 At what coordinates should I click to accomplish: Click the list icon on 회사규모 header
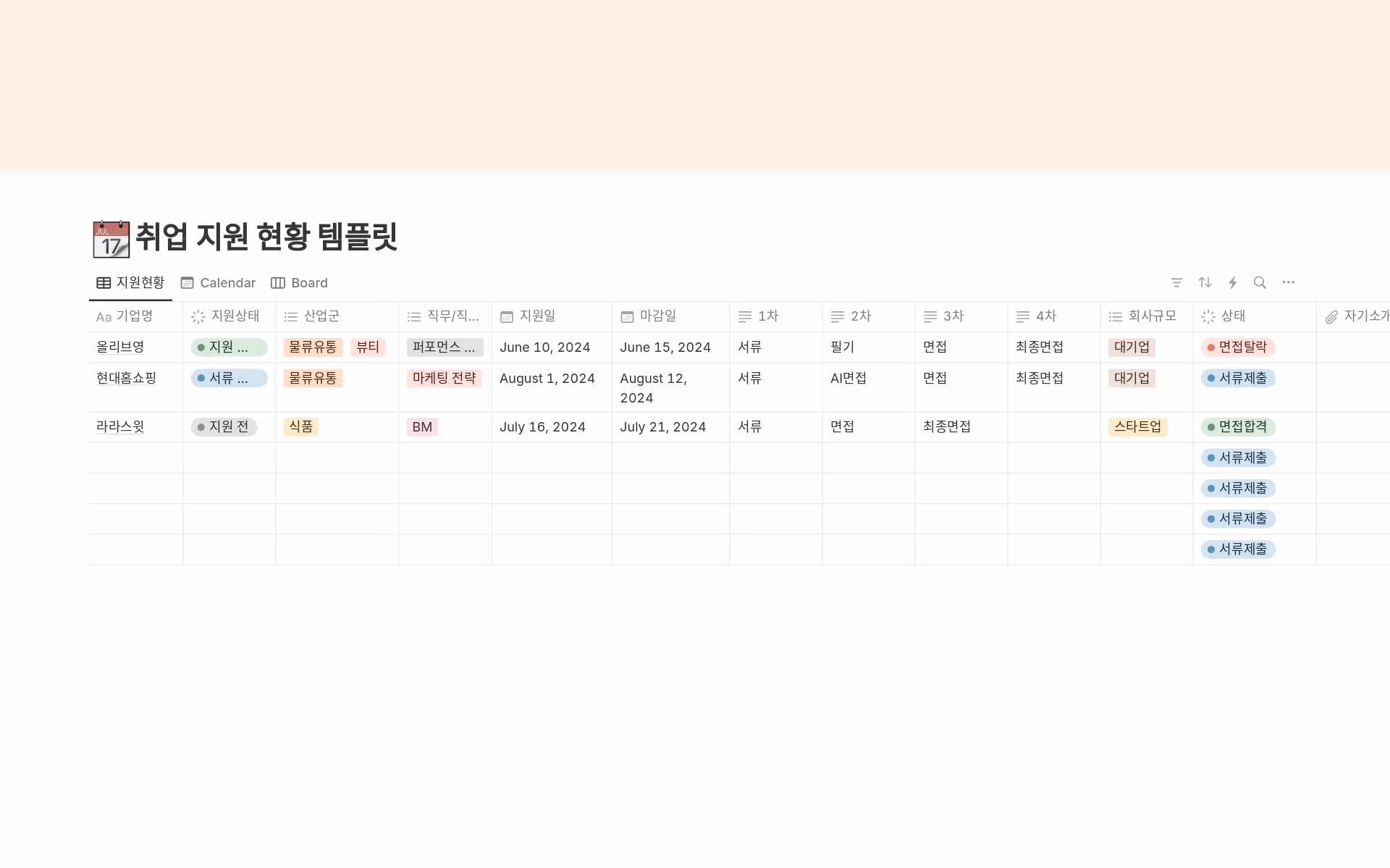click(x=1113, y=316)
